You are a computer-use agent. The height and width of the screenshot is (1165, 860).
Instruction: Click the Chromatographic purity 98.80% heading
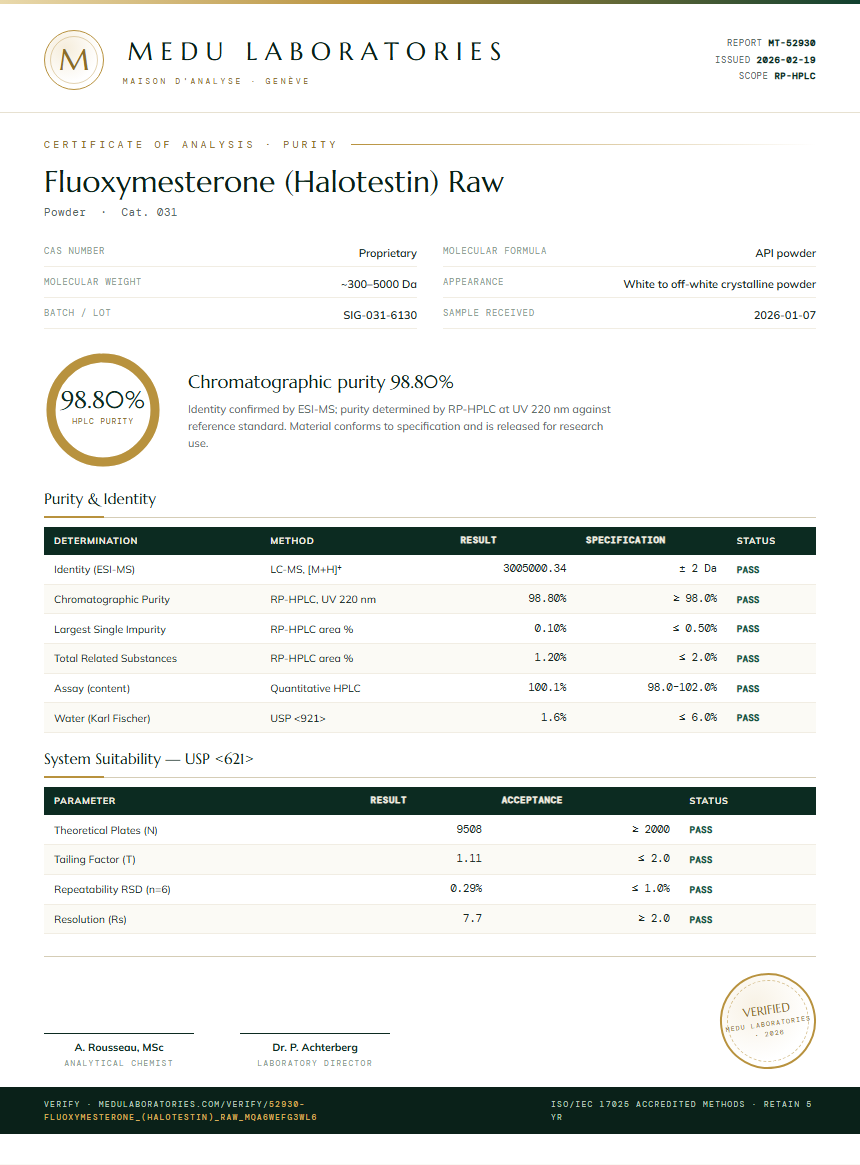[x=320, y=382]
